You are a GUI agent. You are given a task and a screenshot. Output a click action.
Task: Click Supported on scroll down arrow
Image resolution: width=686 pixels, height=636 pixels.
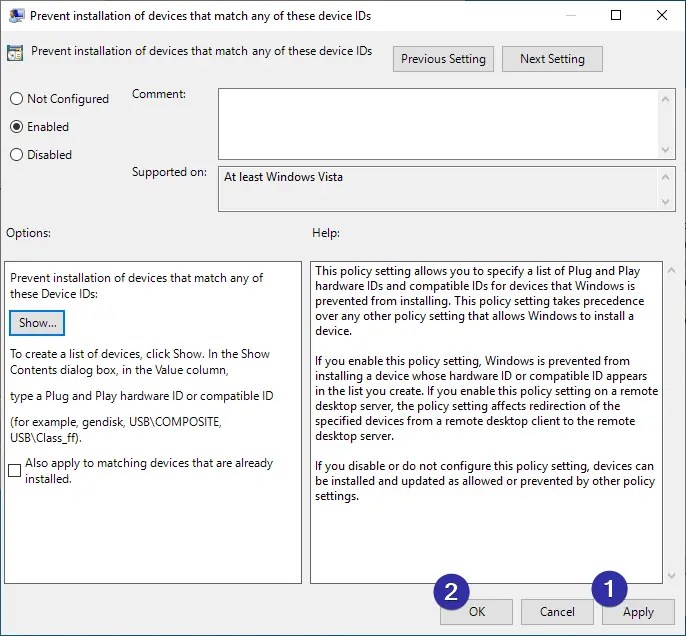tap(665, 202)
